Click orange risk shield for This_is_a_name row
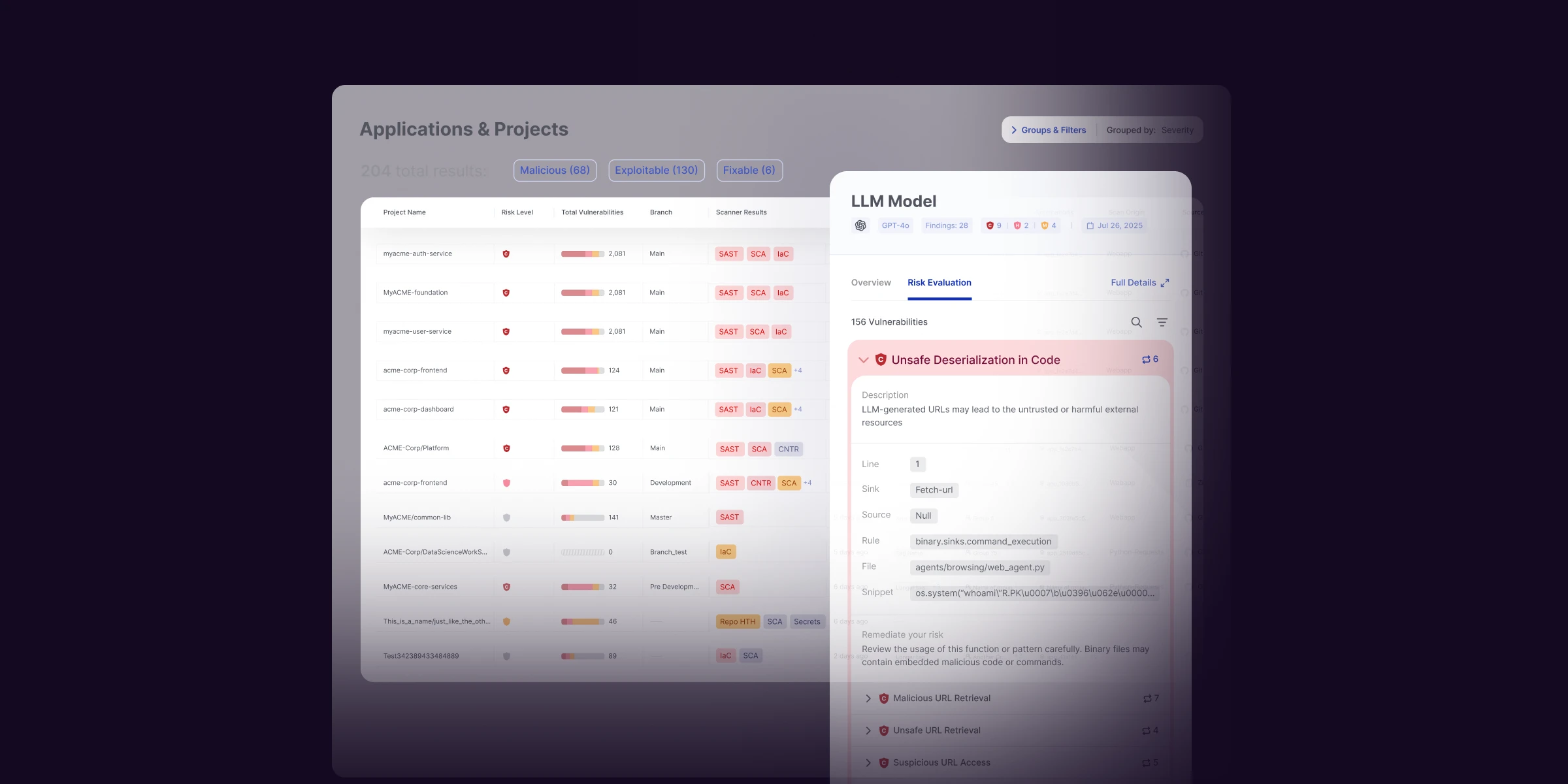The height and width of the screenshot is (784, 1568). point(506,621)
